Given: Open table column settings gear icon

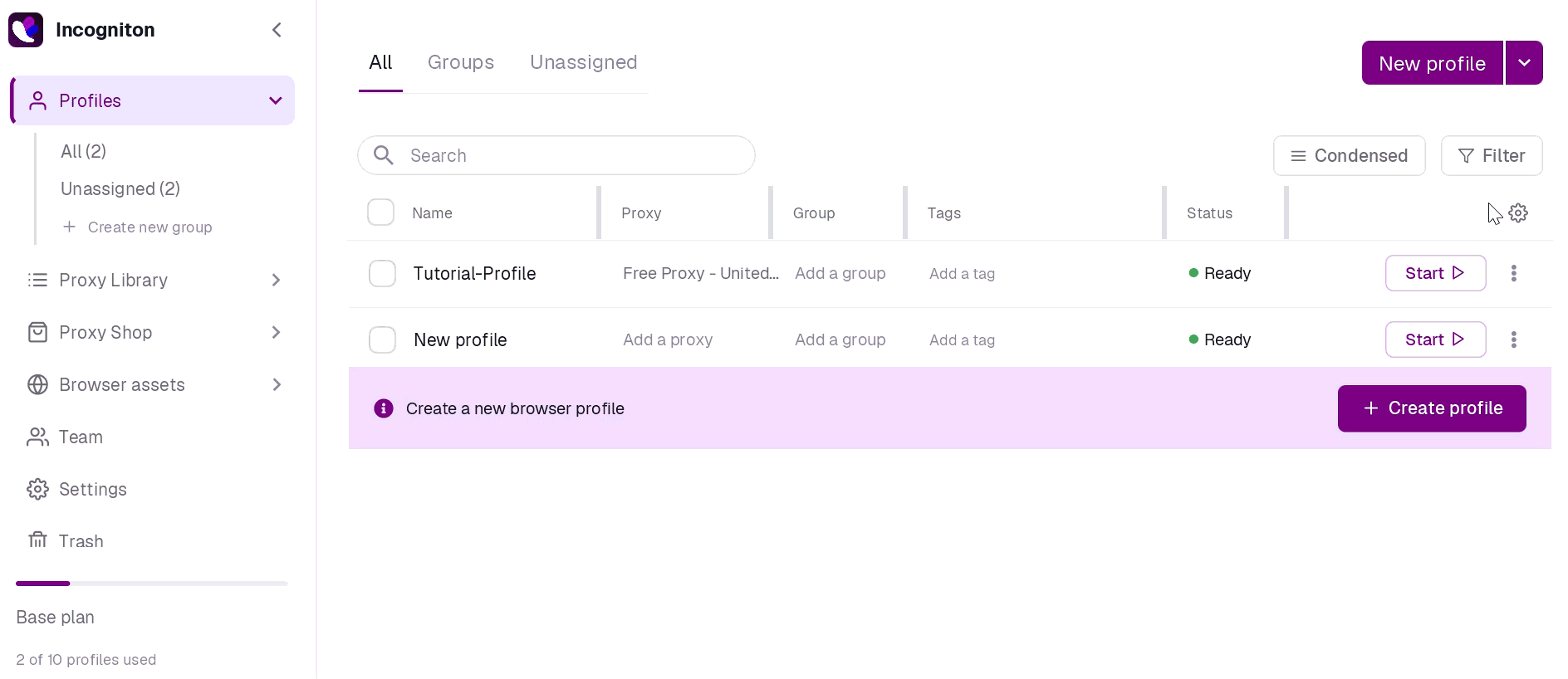Looking at the screenshot, I should pos(1518,213).
